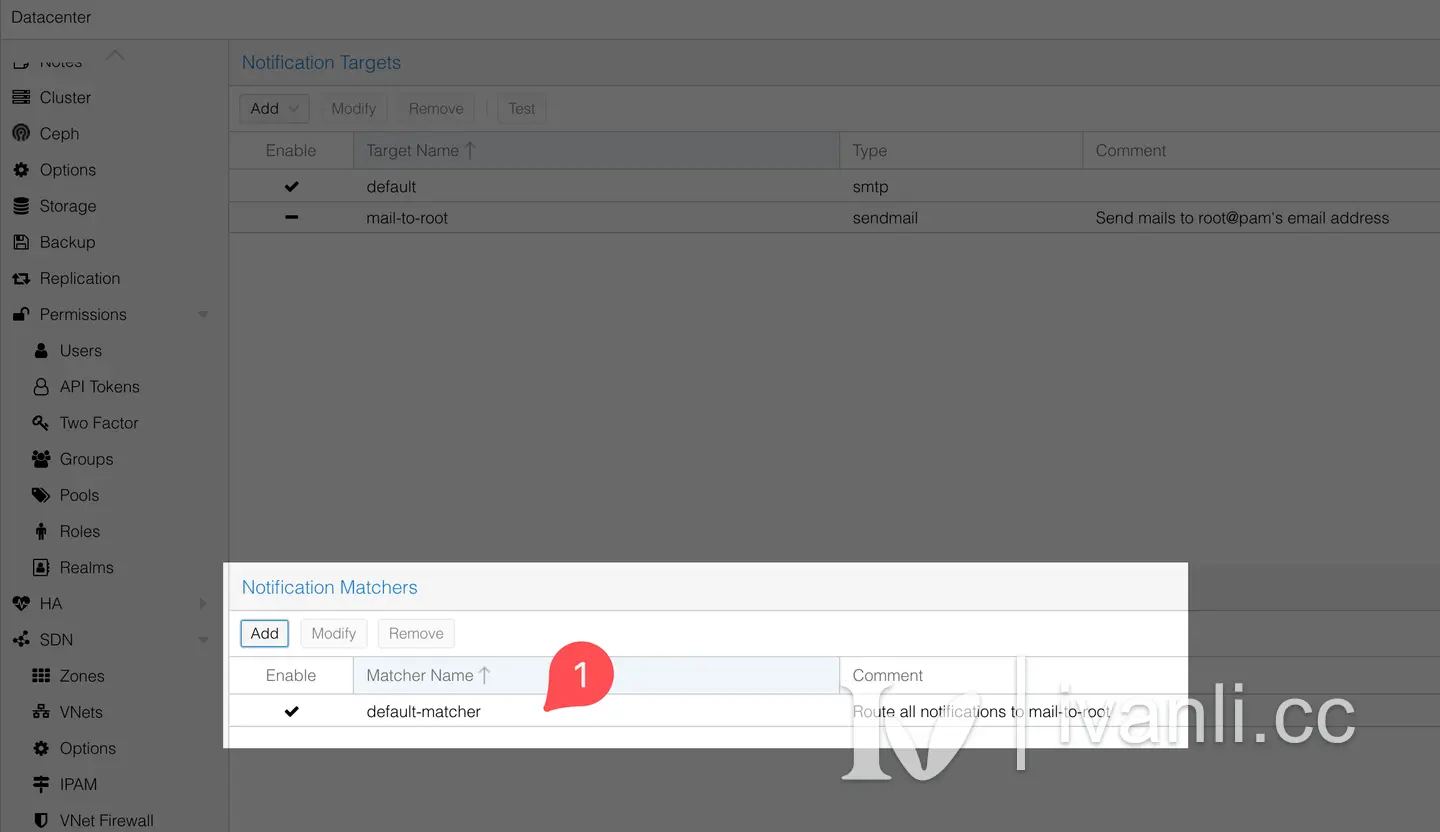The image size is (1440, 832).
Task: Select the default-matcher row name
Action: pyautogui.click(x=423, y=712)
